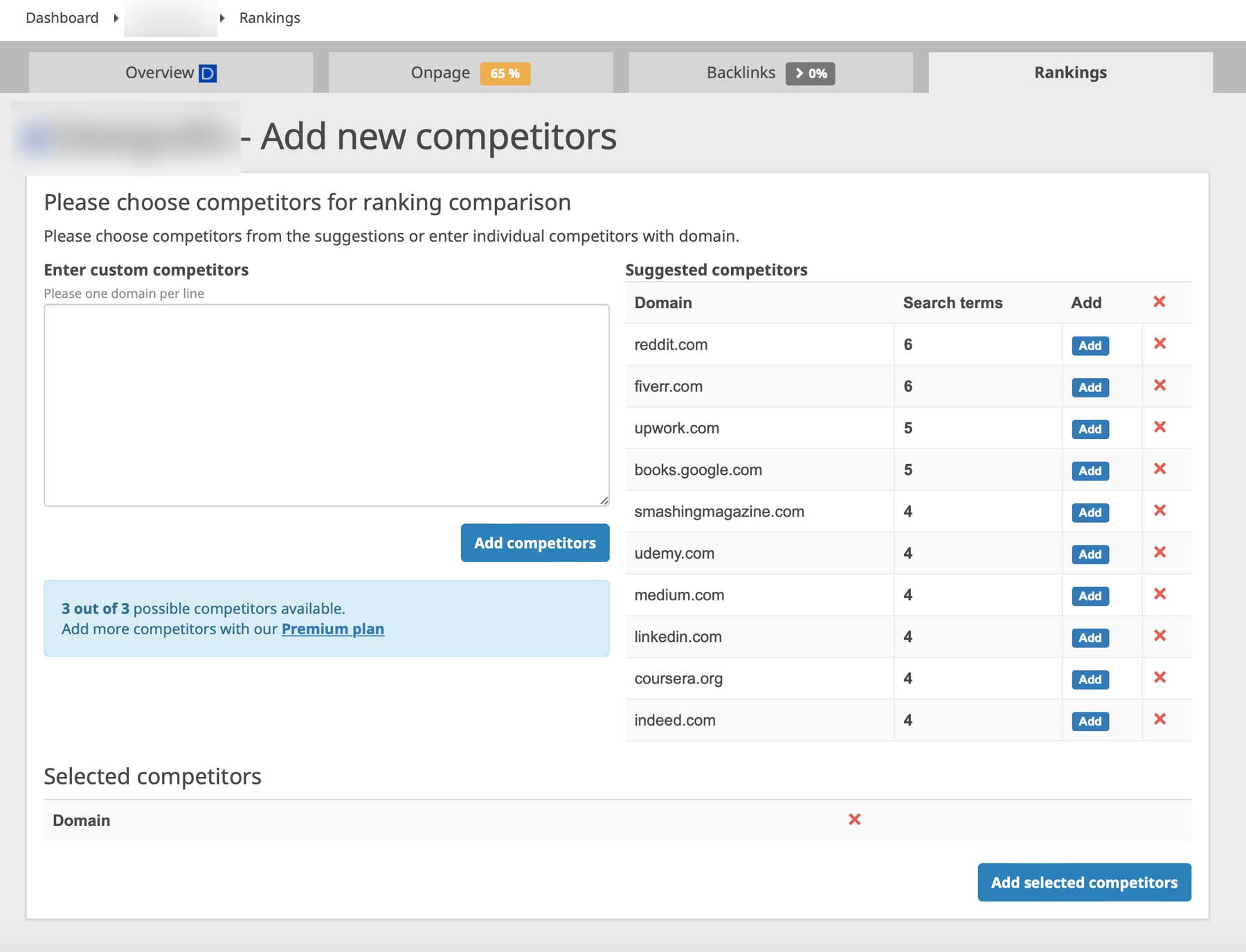Dismiss reddit.com suggestion with red X
Image resolution: width=1246 pixels, height=952 pixels.
(x=1160, y=344)
